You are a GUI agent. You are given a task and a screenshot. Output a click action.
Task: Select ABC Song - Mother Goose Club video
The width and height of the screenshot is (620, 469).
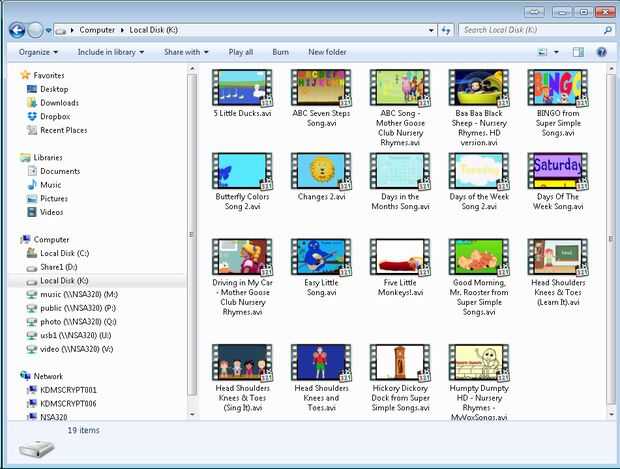click(x=400, y=108)
